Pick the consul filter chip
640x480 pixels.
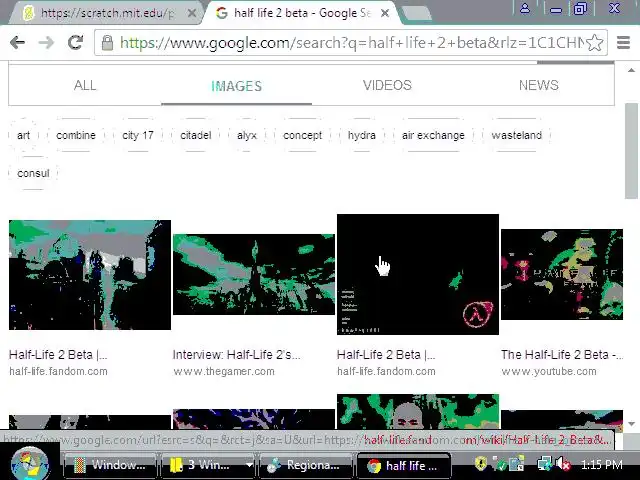tap(33, 173)
